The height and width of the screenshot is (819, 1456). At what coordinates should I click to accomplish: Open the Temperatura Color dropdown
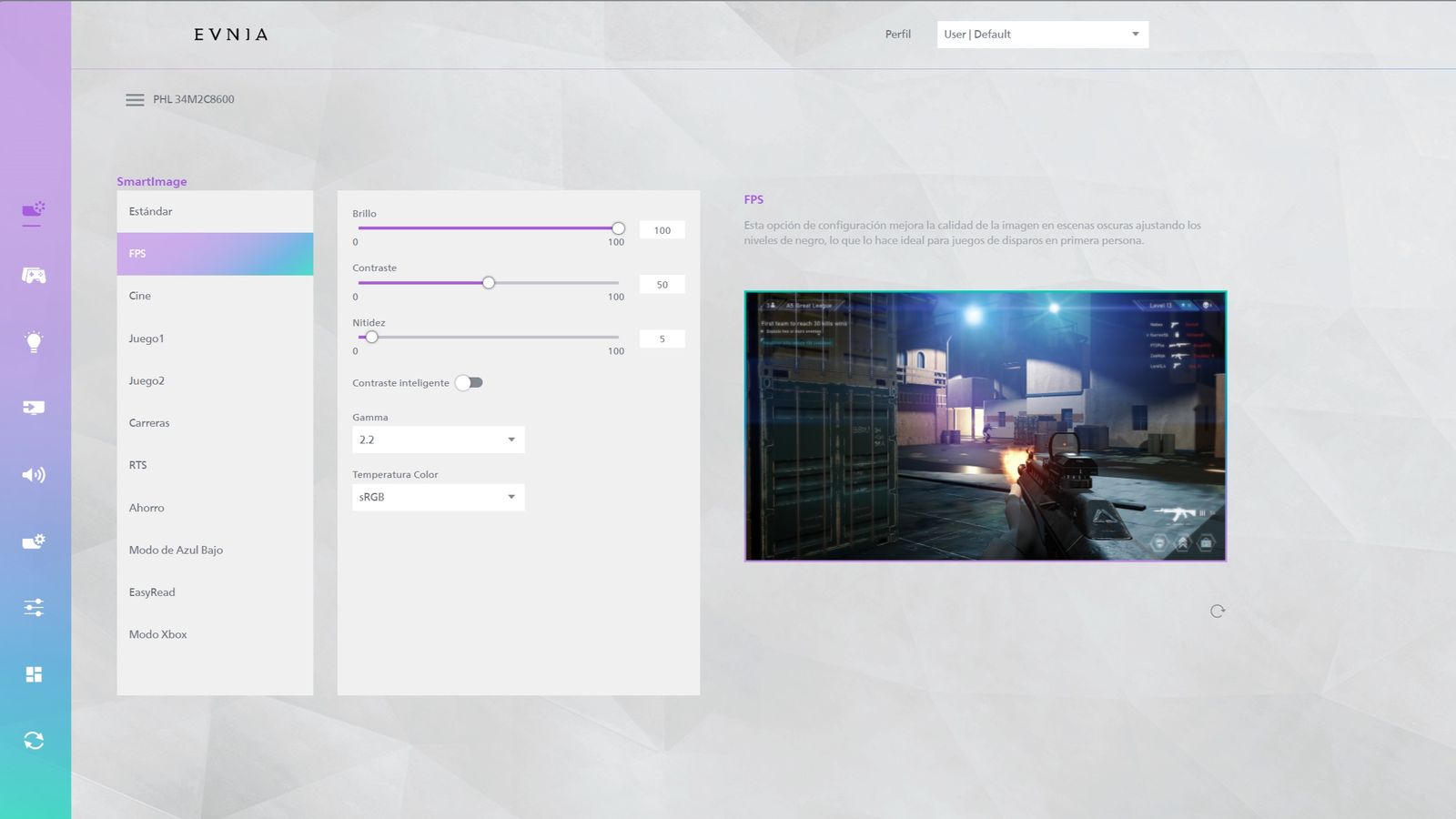(438, 498)
